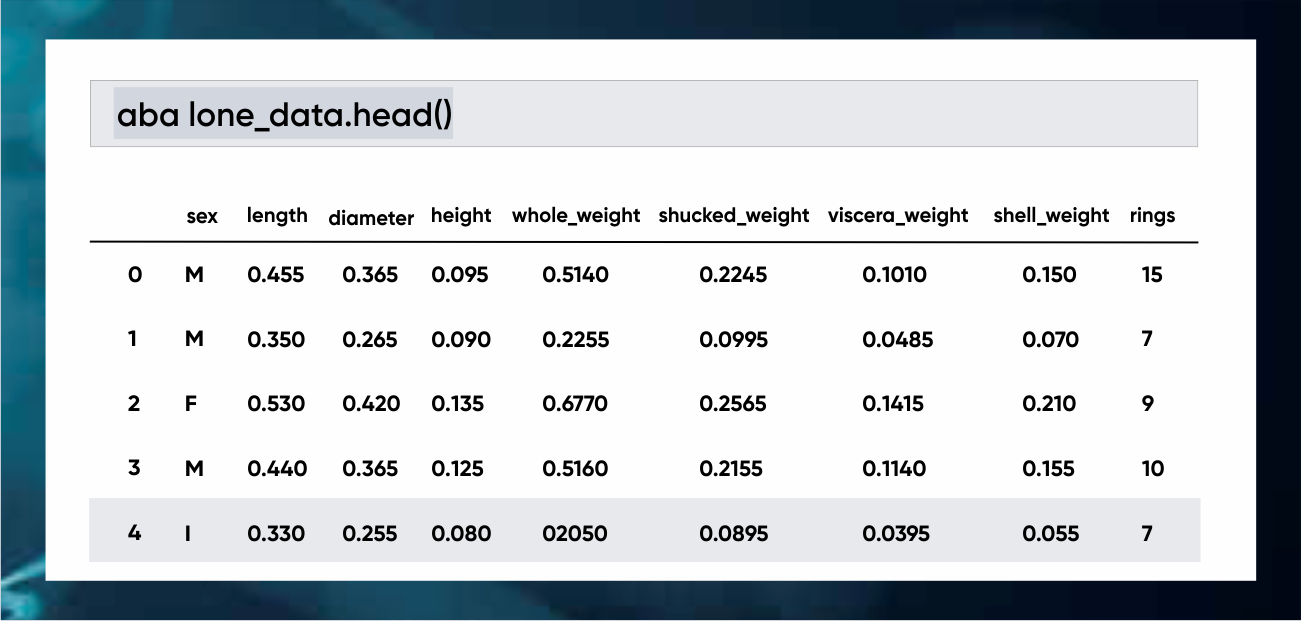Select the shell_weight value 0.210
Viewport: 1301px width, 621px height.
pos(1050,404)
